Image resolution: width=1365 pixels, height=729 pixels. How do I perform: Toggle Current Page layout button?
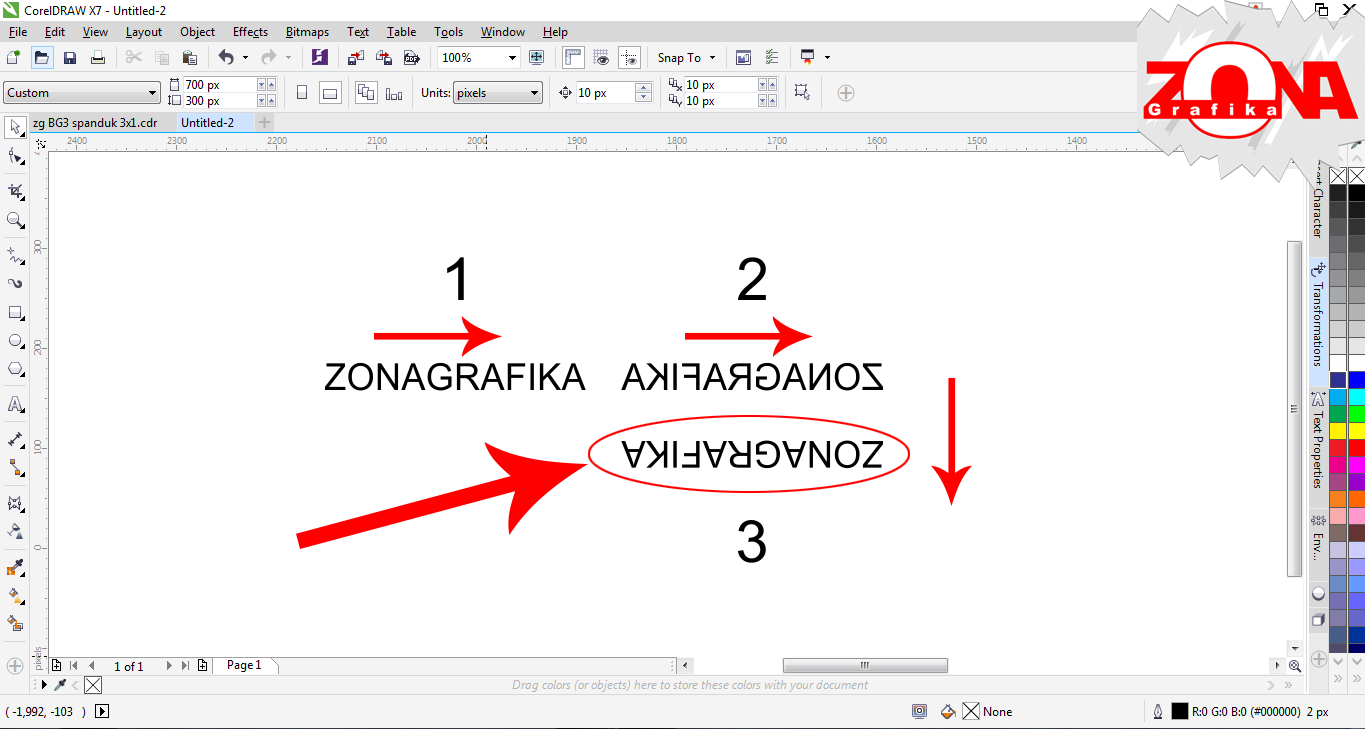point(394,93)
